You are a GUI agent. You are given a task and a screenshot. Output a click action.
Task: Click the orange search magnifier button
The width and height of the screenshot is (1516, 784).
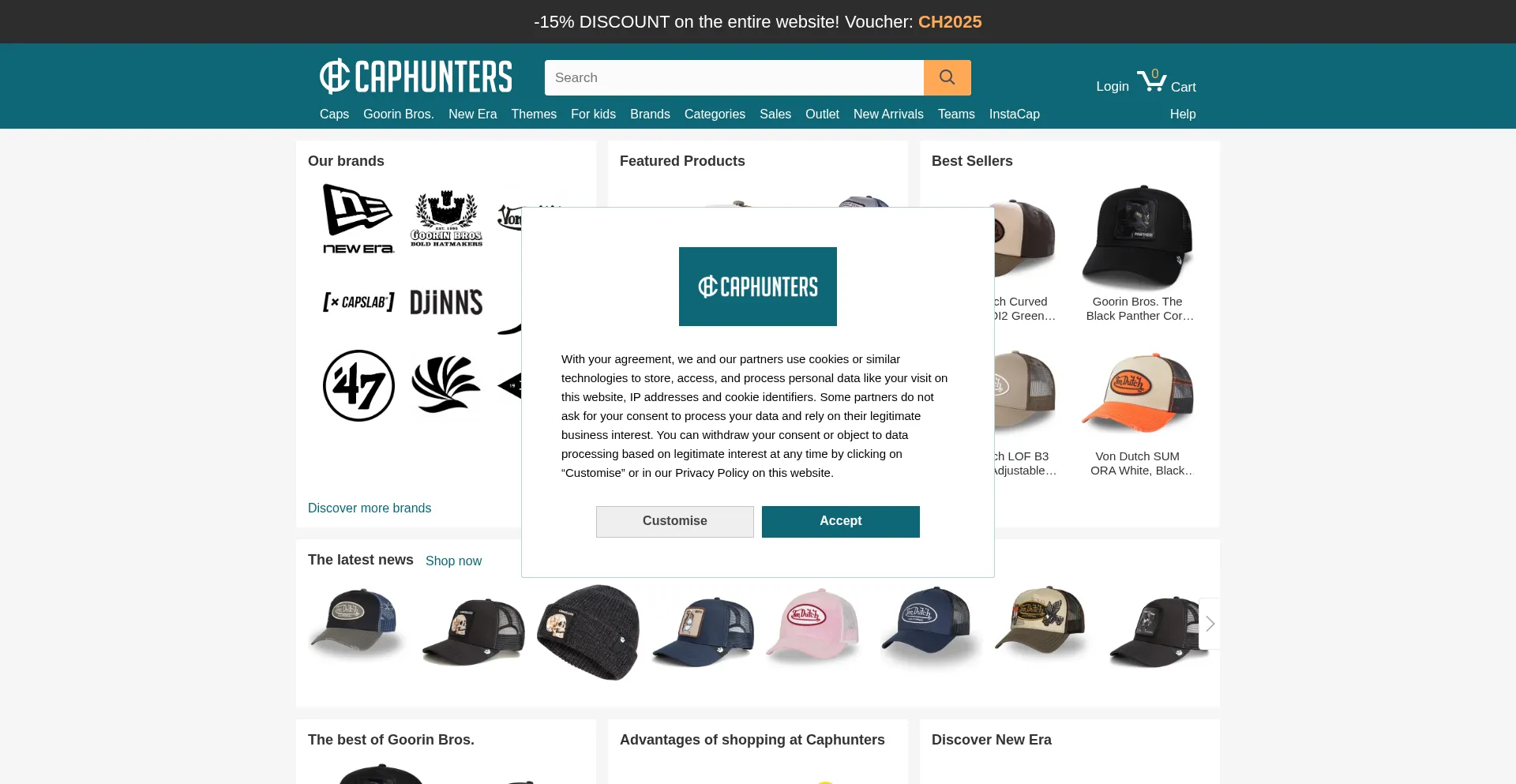[x=947, y=77]
